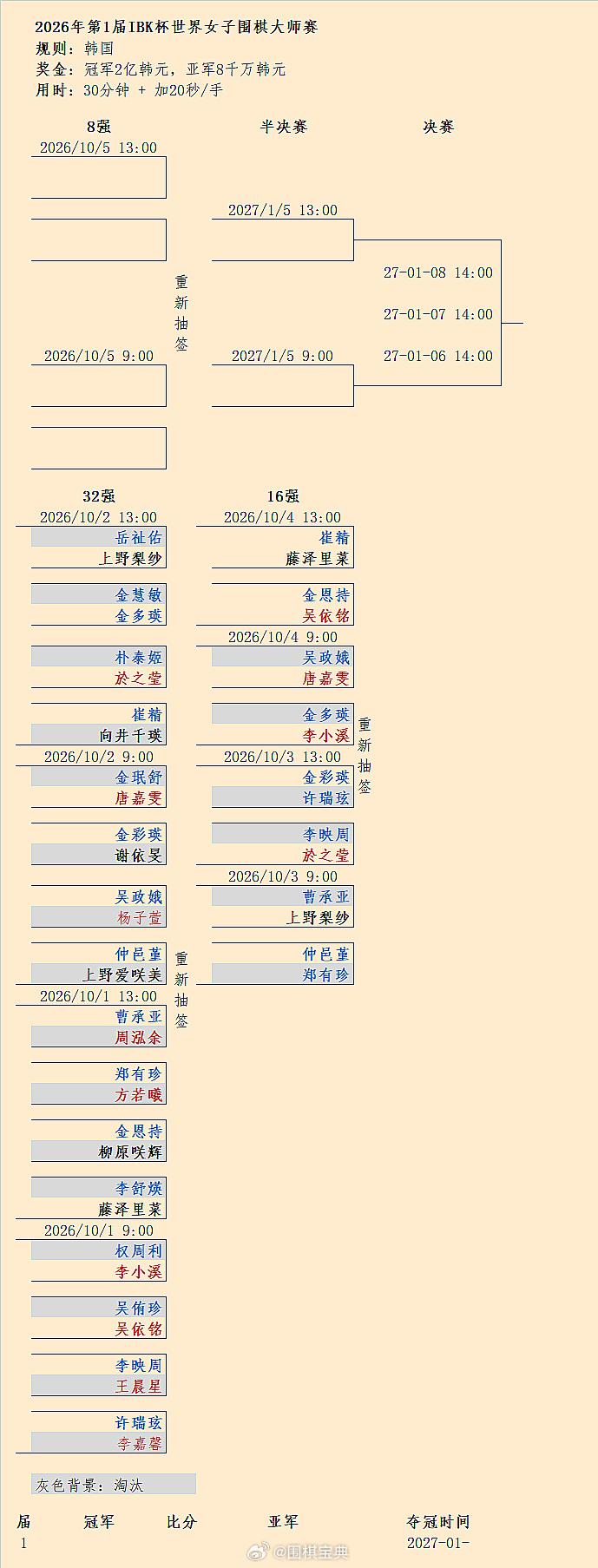The width and height of the screenshot is (598, 1568).
Task: Select eliminated player 王晨星
Action: [139, 1387]
